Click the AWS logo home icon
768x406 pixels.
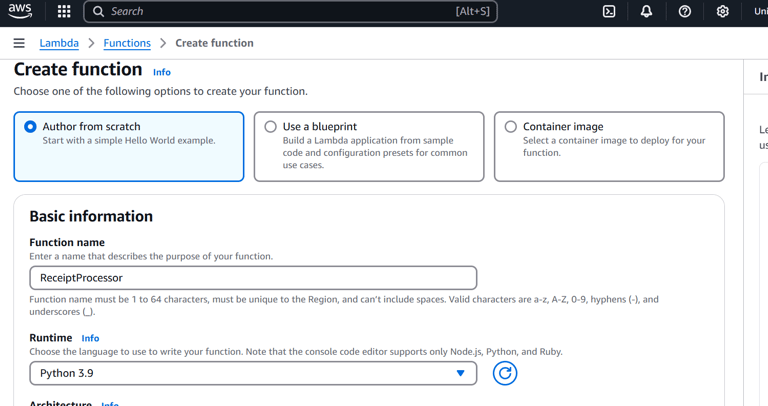pos(20,11)
